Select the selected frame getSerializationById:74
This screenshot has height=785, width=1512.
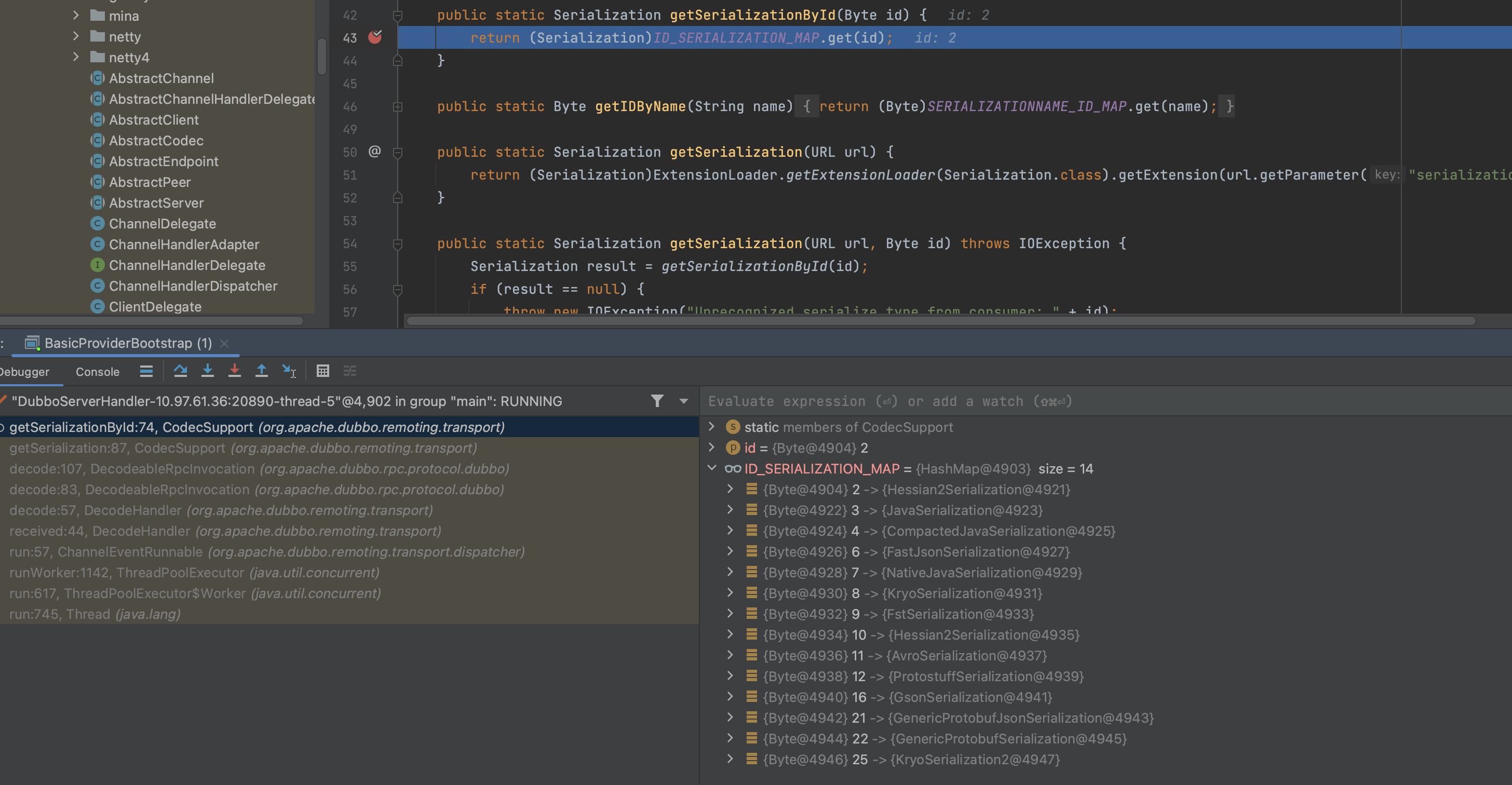coord(349,427)
